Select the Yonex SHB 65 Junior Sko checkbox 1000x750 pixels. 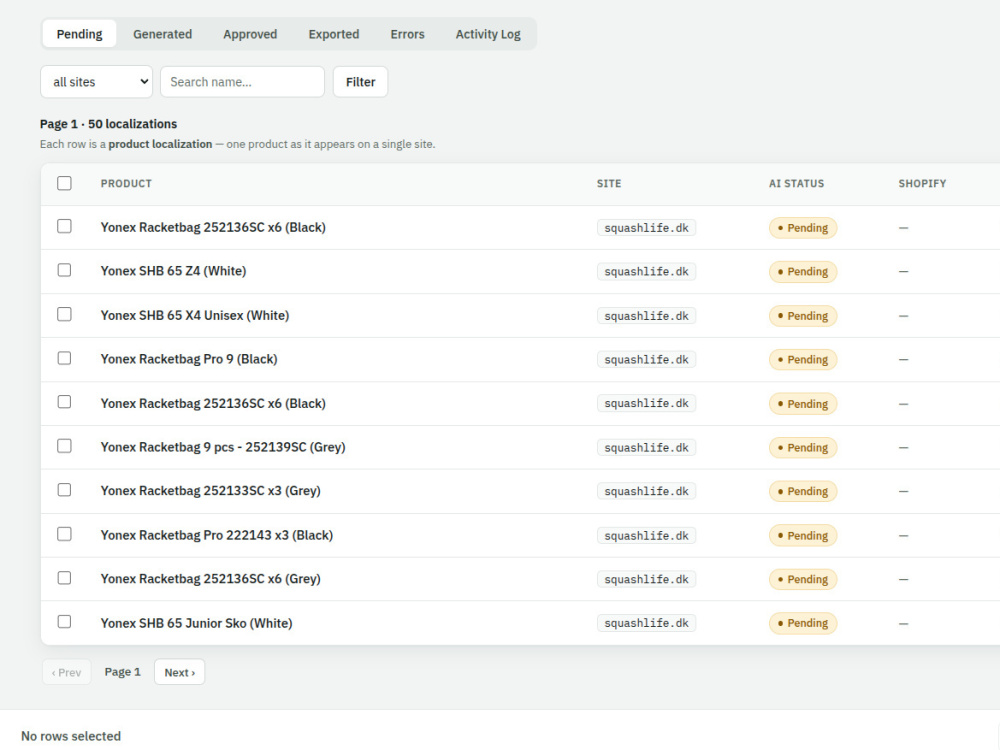pyautogui.click(x=64, y=621)
